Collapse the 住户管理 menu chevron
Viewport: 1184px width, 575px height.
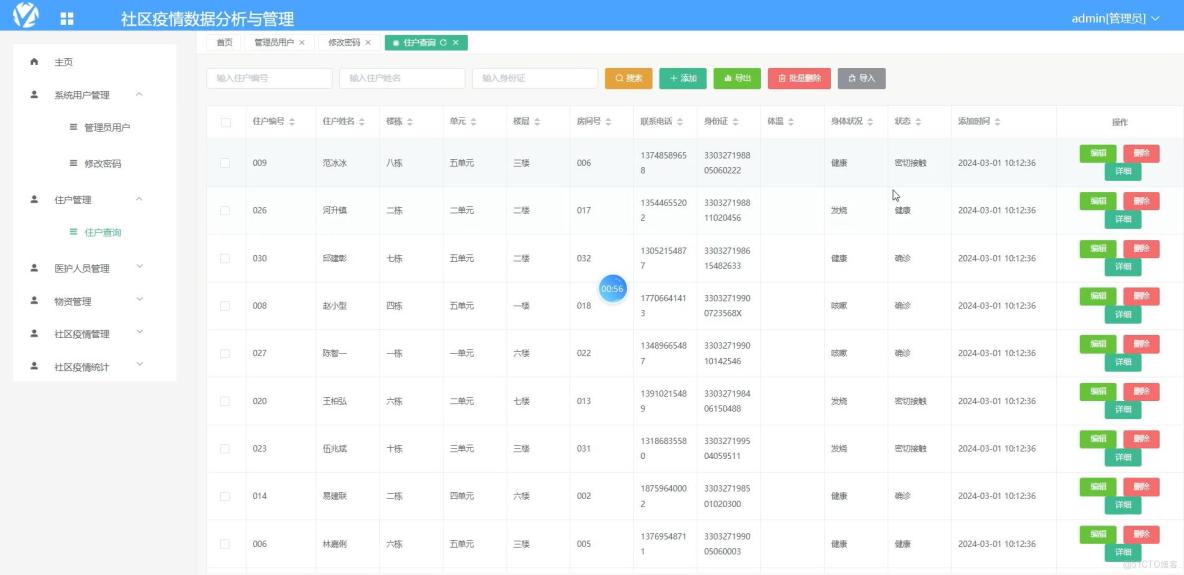click(139, 199)
